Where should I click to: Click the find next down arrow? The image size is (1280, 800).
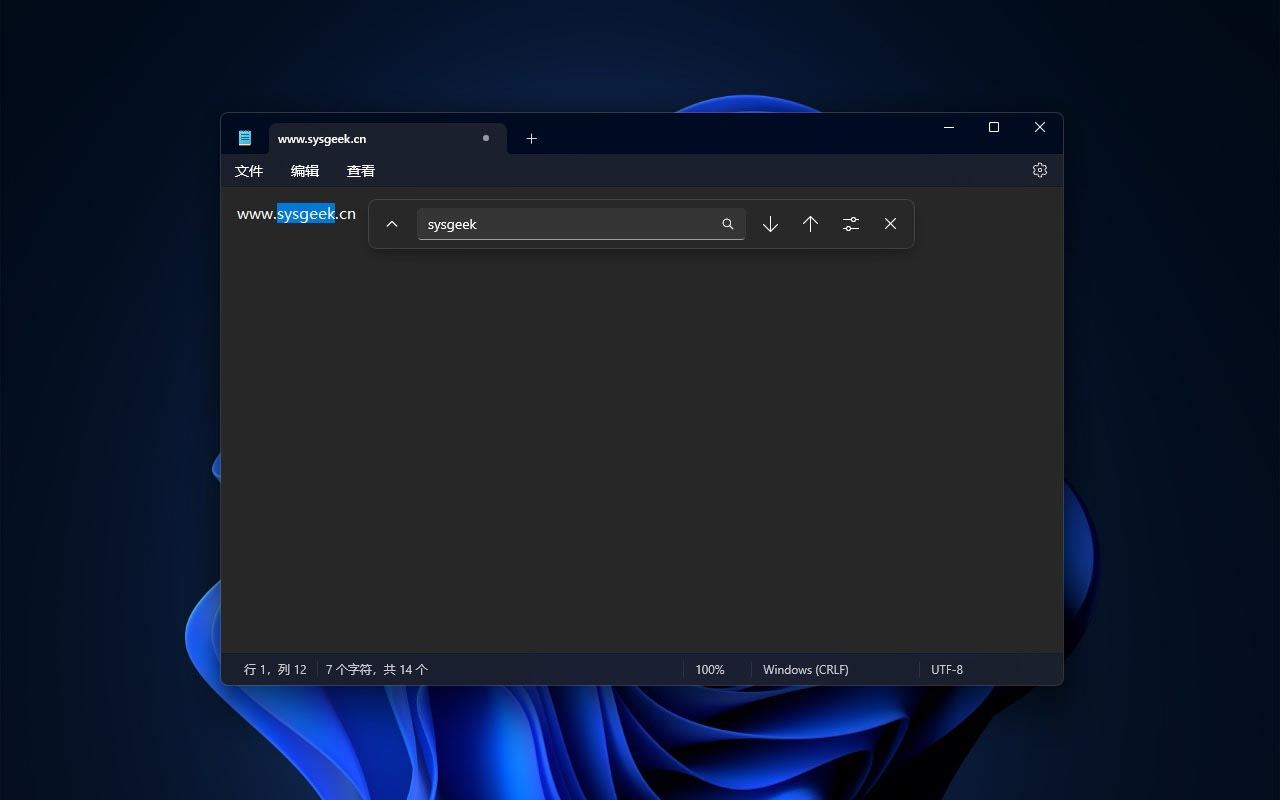click(x=770, y=224)
